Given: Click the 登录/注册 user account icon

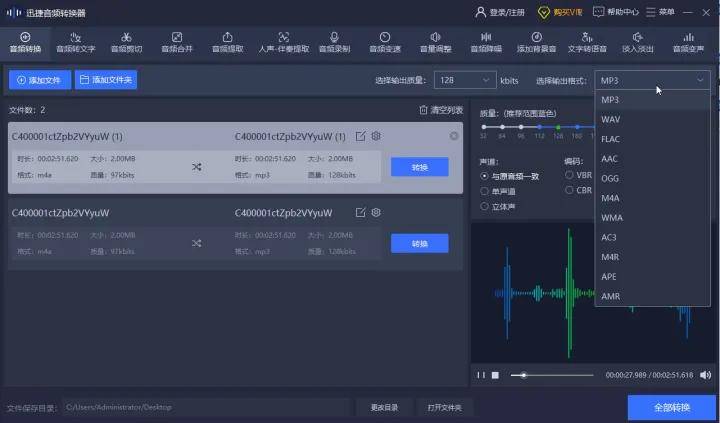Looking at the screenshot, I should click(x=480, y=12).
